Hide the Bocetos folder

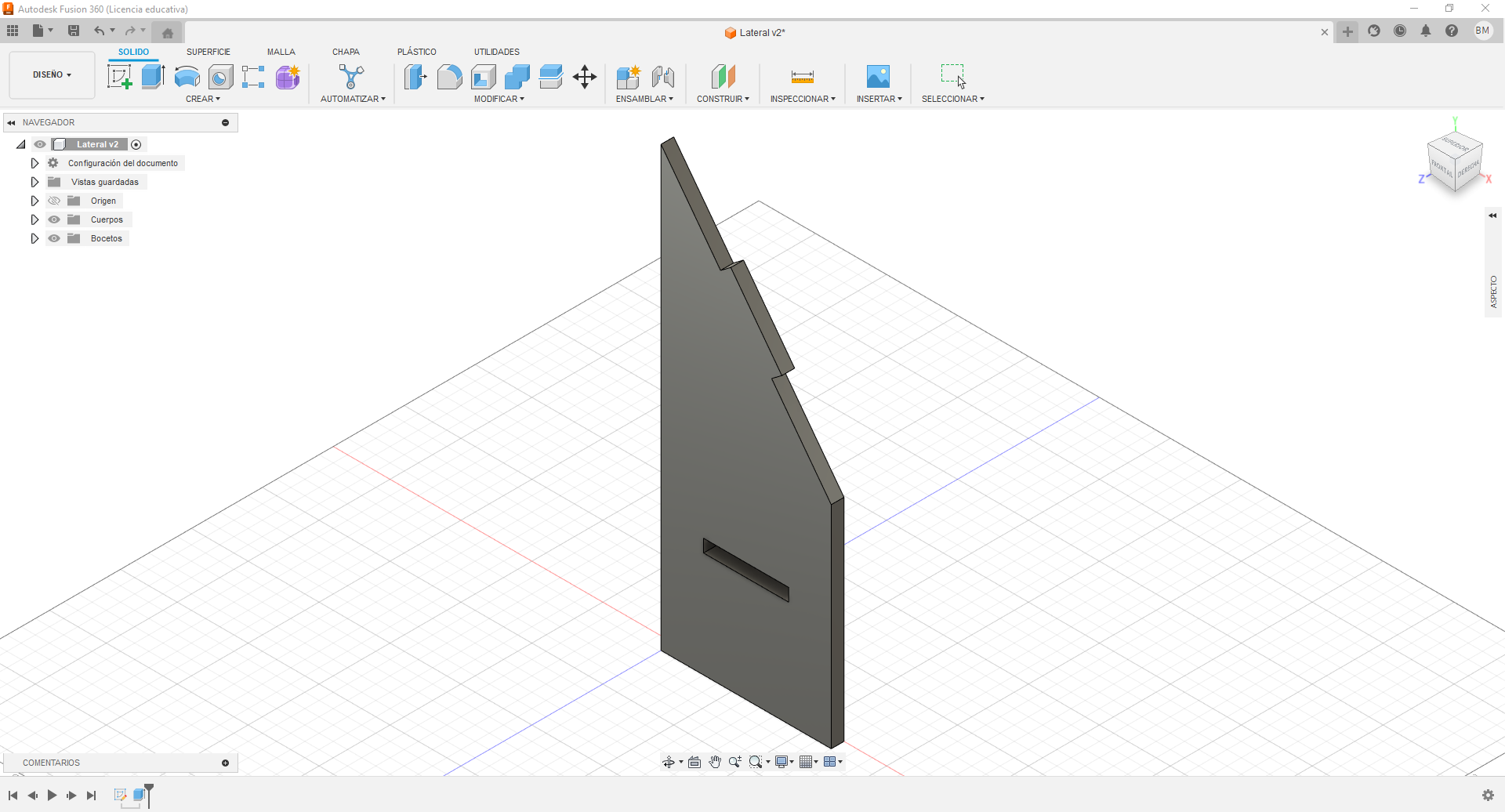[x=54, y=238]
